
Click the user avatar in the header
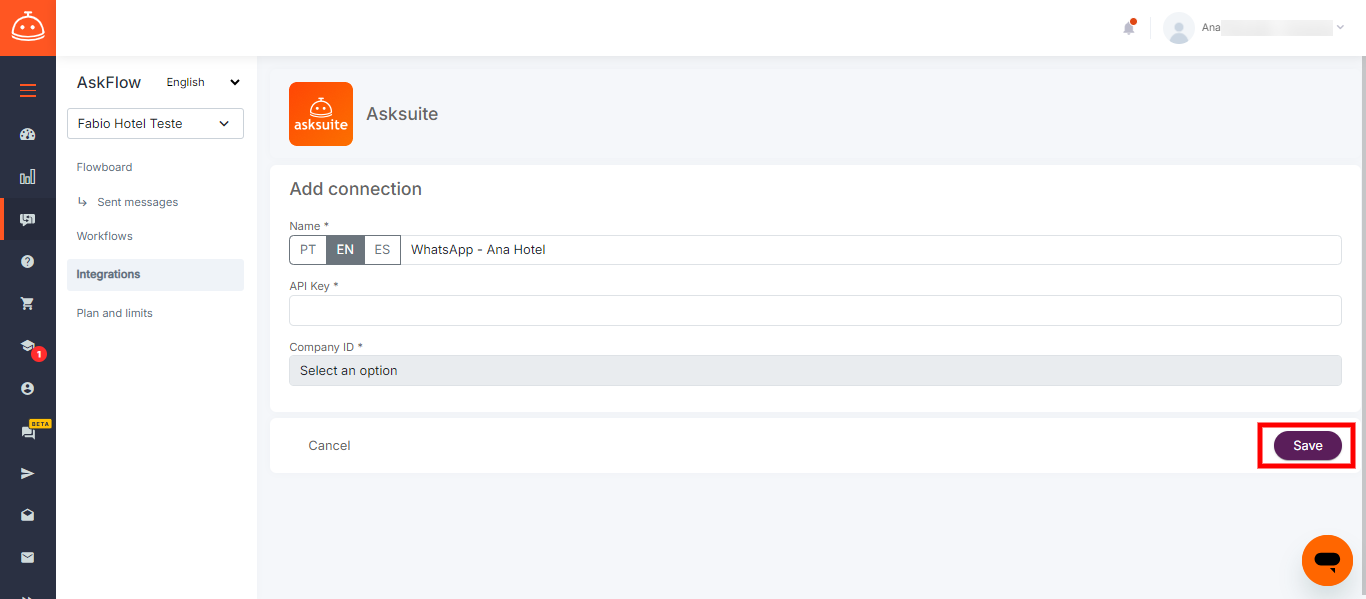pos(1179,28)
